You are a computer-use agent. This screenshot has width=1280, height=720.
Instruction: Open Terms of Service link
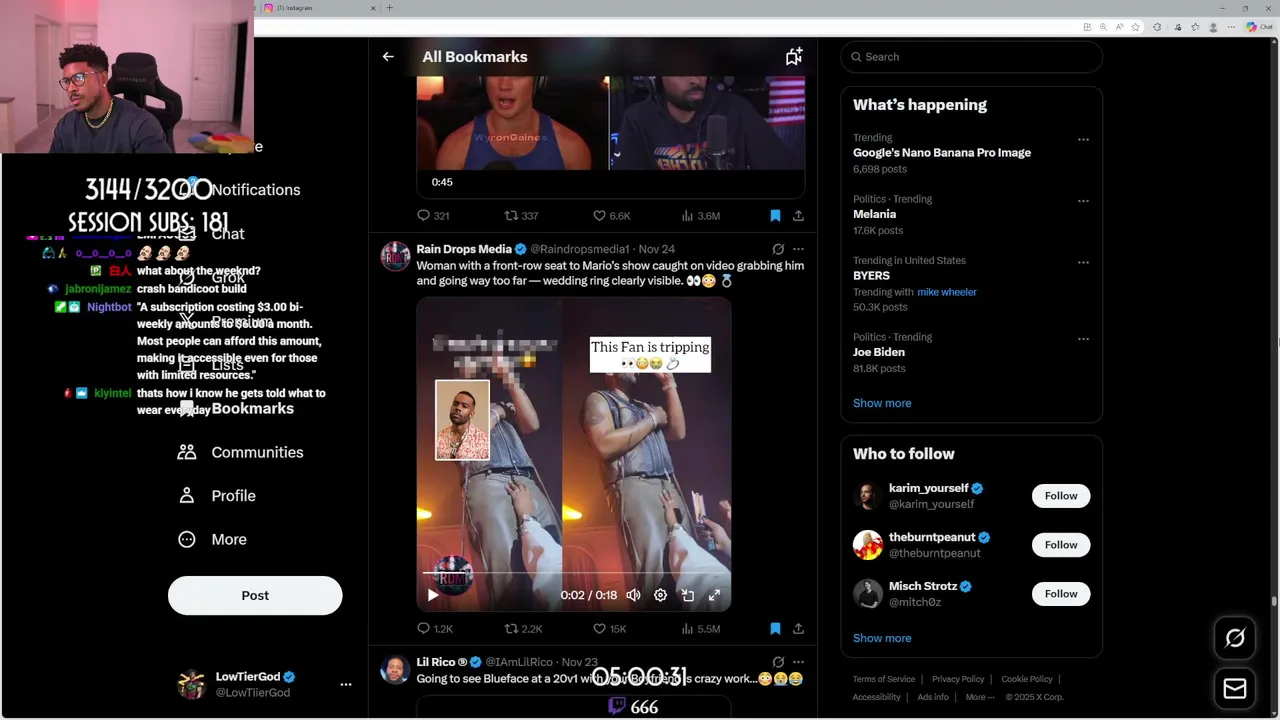pos(884,679)
